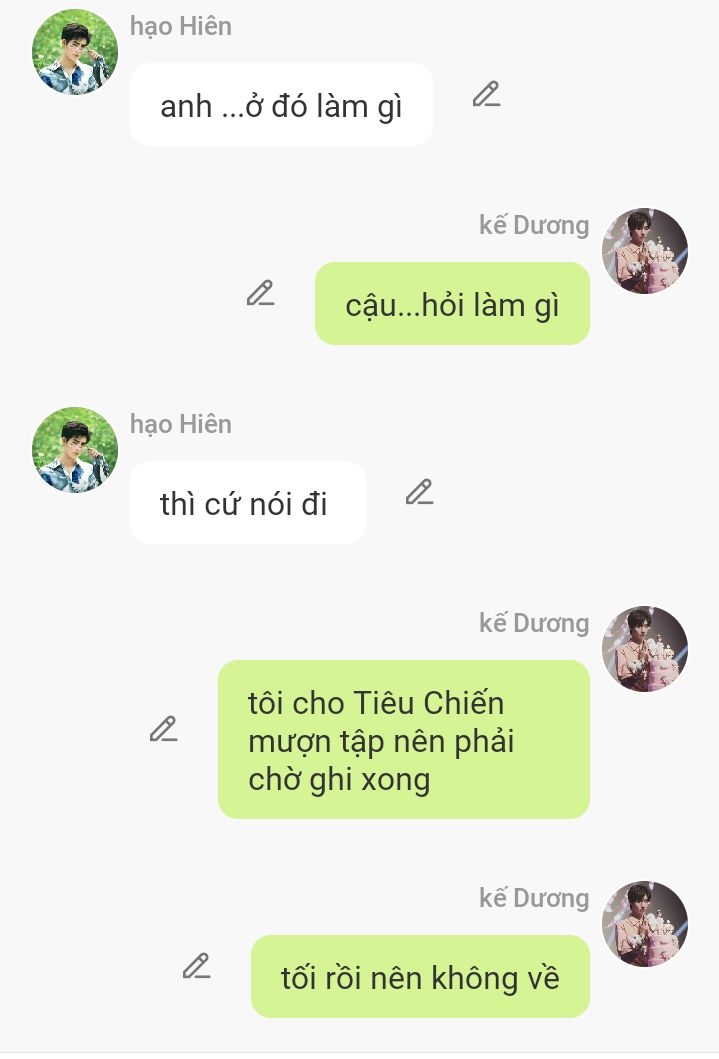
Task: Click kế Dương's avatar beside Tiêu Chiến message
Action: pyautogui.click(x=645, y=649)
